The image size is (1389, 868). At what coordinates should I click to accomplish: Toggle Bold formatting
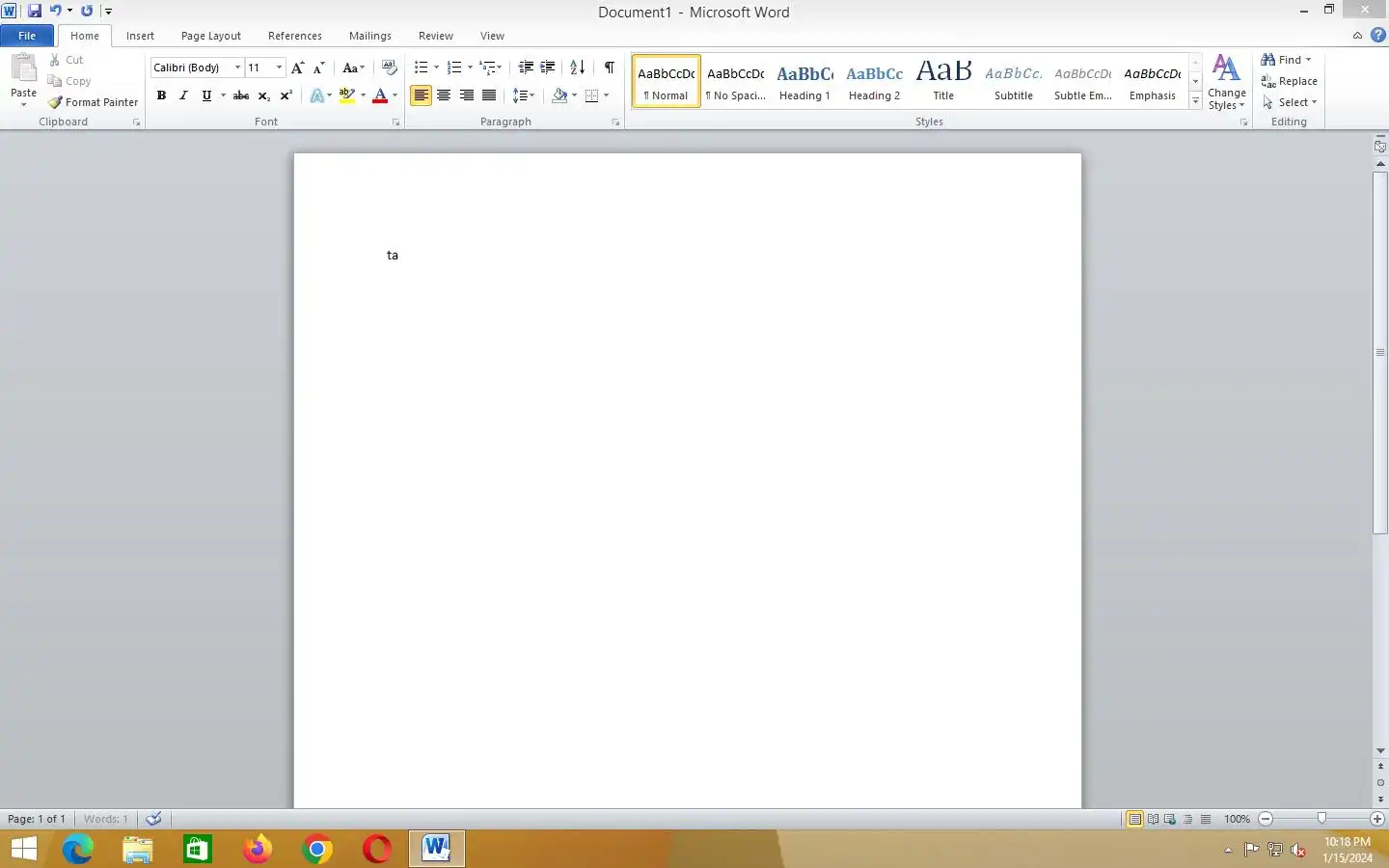coord(161,95)
